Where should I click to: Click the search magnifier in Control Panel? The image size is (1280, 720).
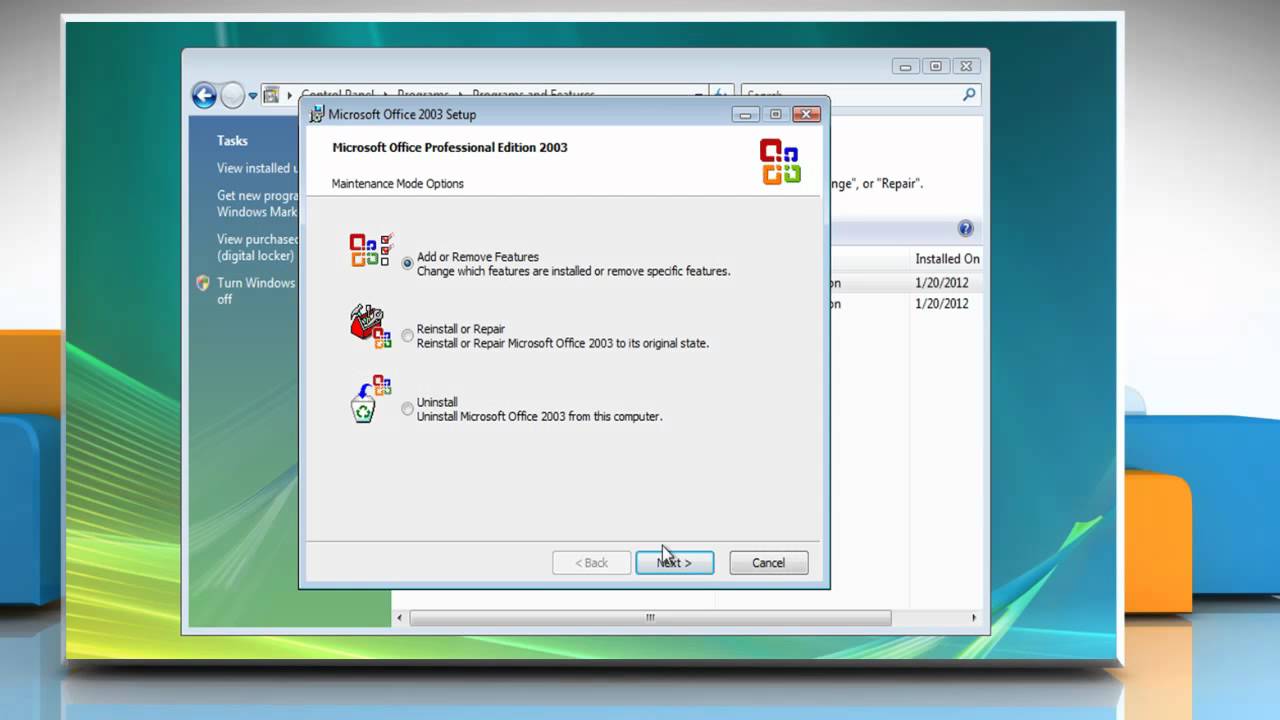pyautogui.click(x=969, y=95)
